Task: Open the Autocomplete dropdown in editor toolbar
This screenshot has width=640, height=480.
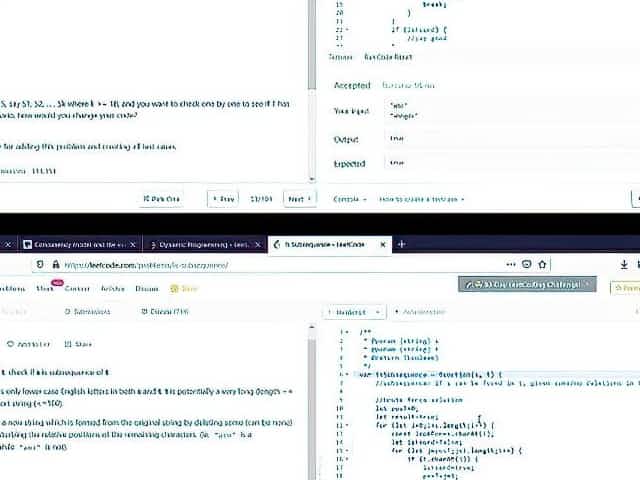Action: click(x=422, y=312)
